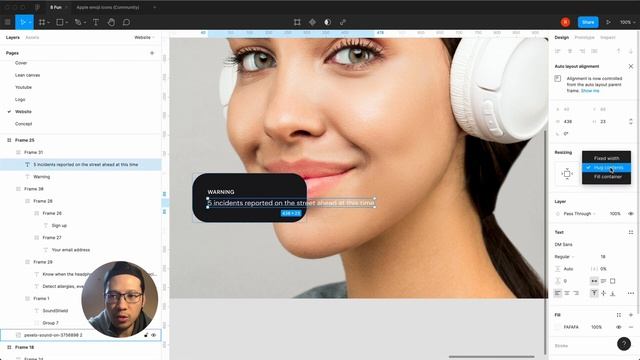Choose Hug contents in resizing menu
This screenshot has width=640, height=360.
[x=607, y=167]
